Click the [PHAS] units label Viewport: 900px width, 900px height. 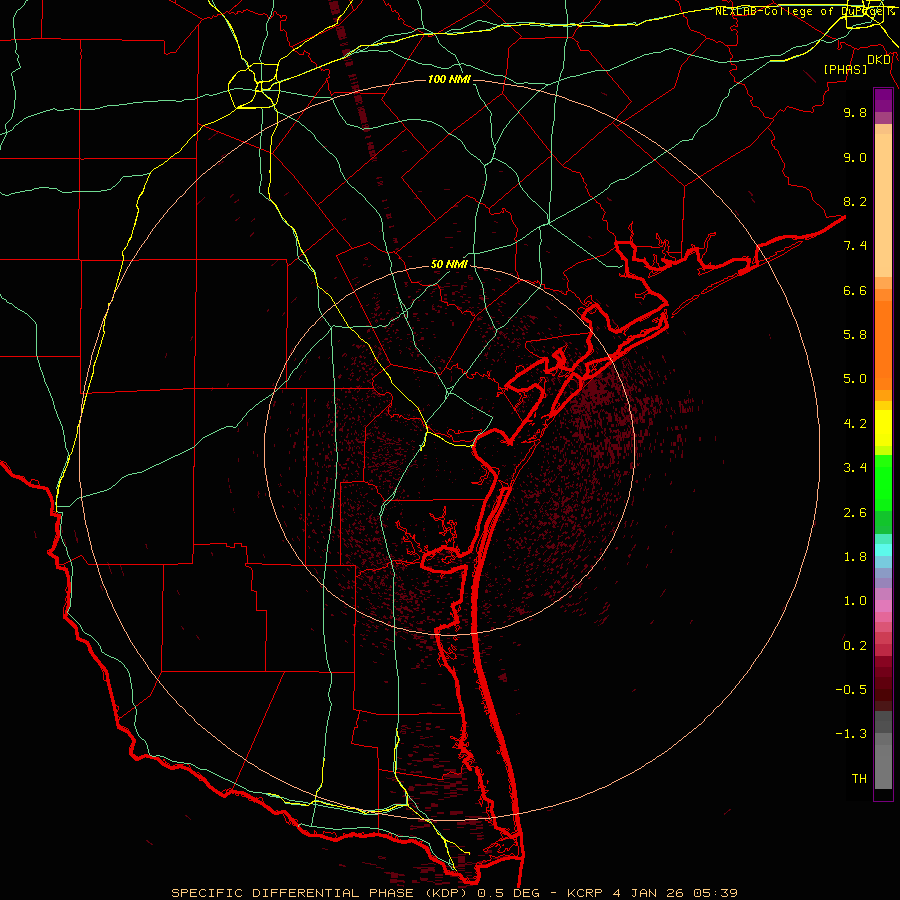pyautogui.click(x=845, y=69)
